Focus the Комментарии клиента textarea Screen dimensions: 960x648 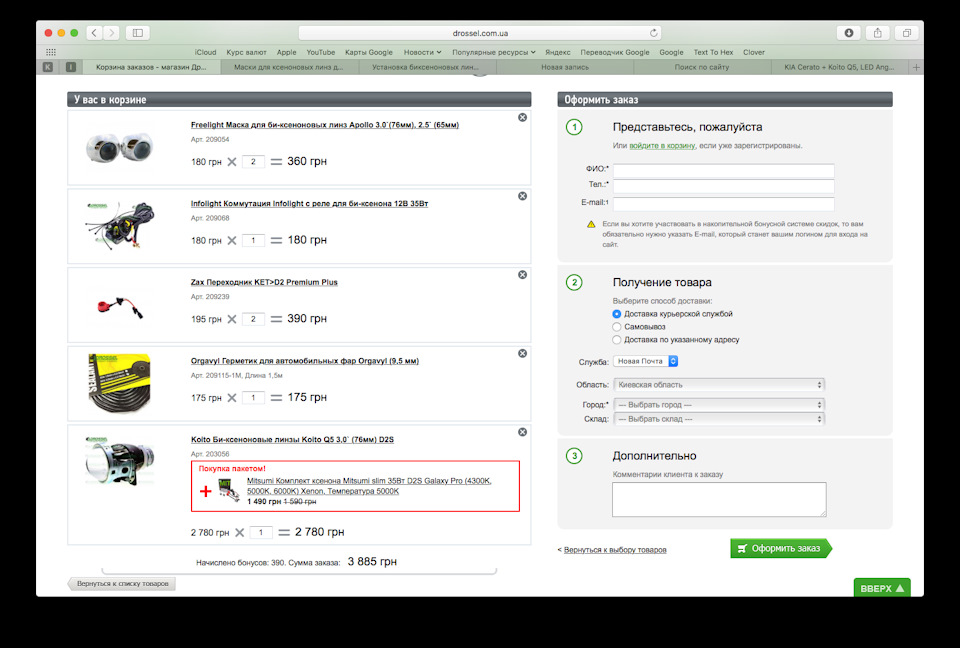tap(719, 499)
